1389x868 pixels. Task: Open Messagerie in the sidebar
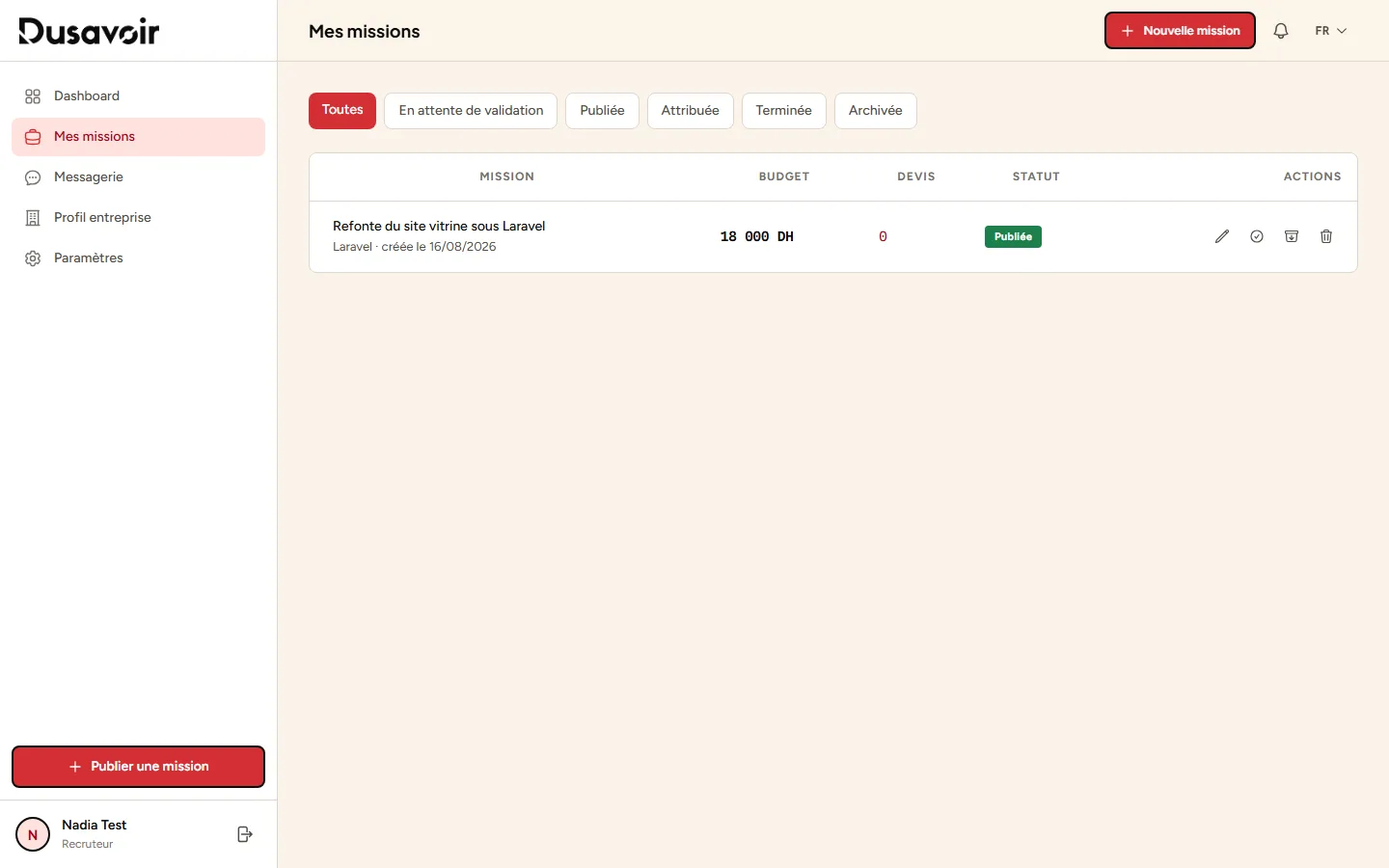click(138, 177)
